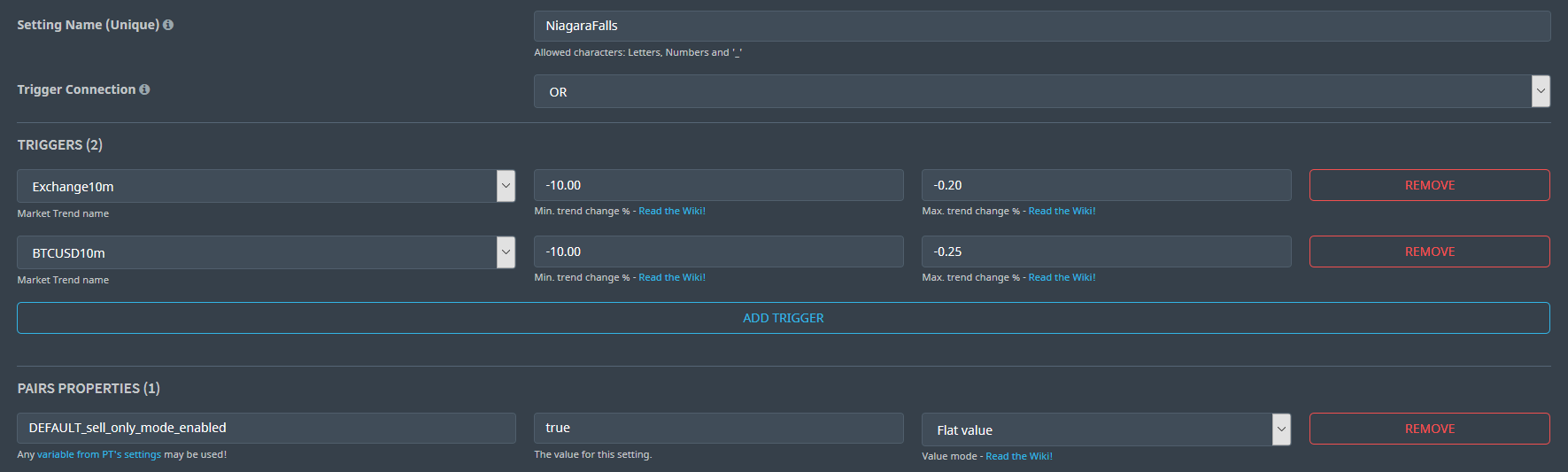Focus the Setting Name field containing NiagaraFalls
Viewport: 1568px width, 472px height.
(1041, 26)
